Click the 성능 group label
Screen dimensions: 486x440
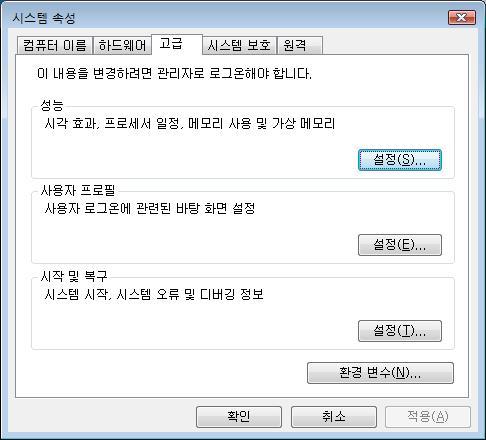point(52,105)
